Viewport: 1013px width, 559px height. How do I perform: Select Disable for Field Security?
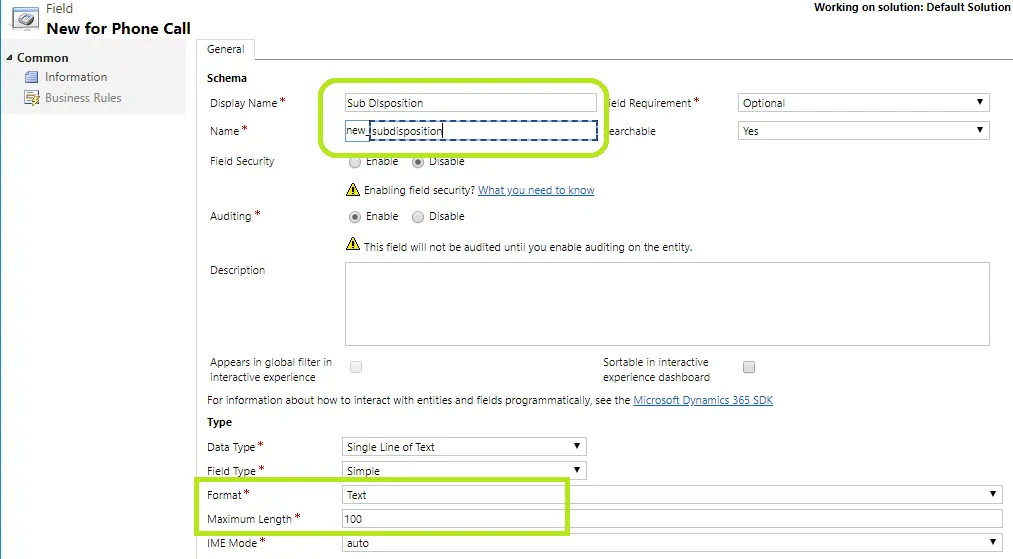coord(418,162)
